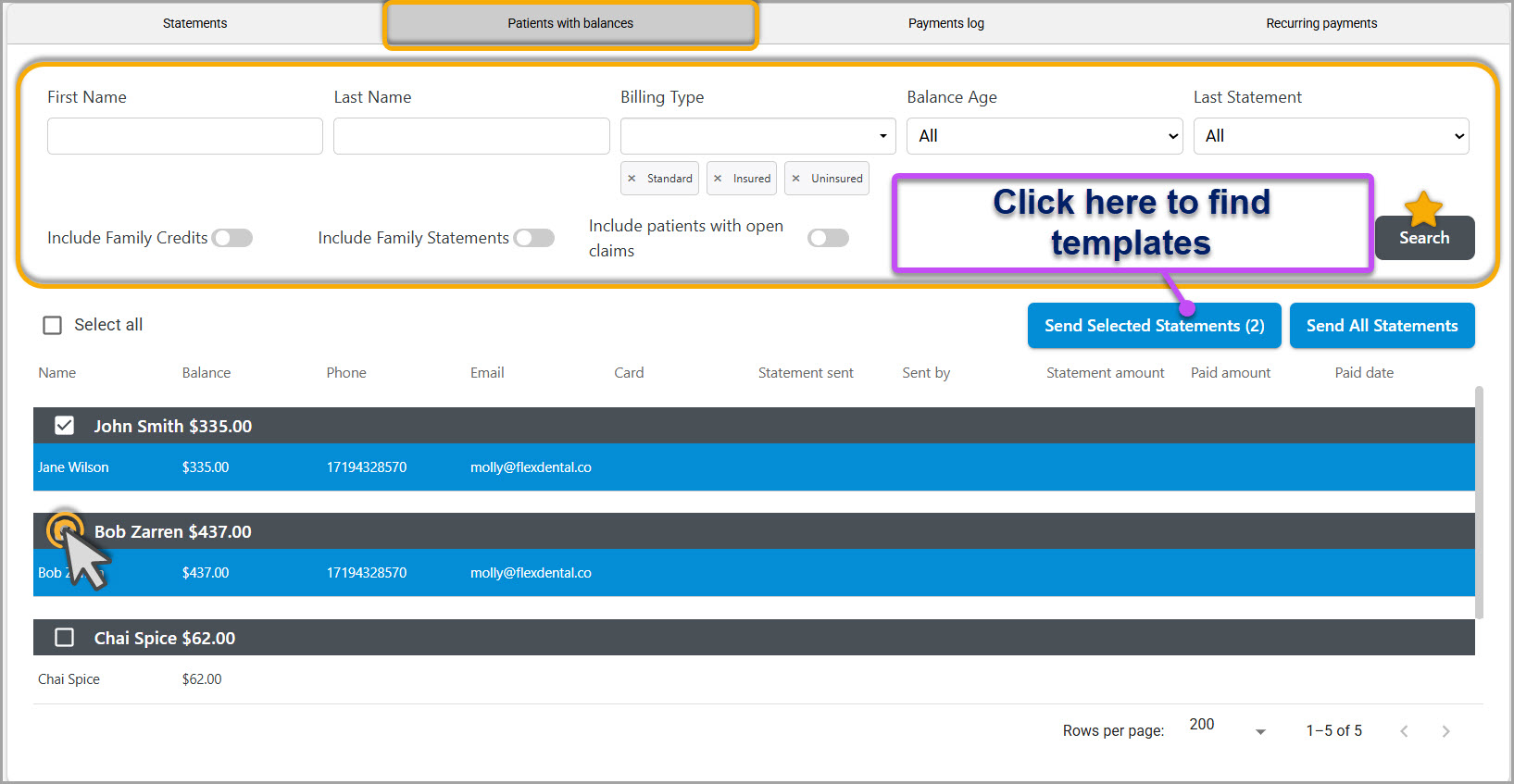Click the Statement sent column header

[806, 373]
